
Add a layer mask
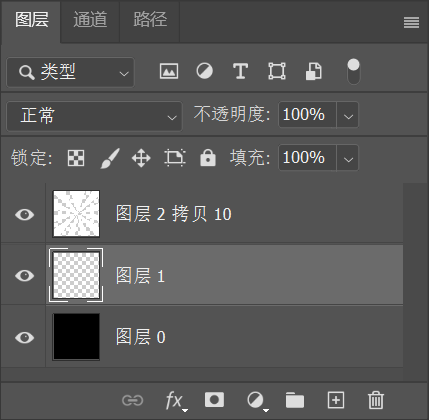point(214,400)
